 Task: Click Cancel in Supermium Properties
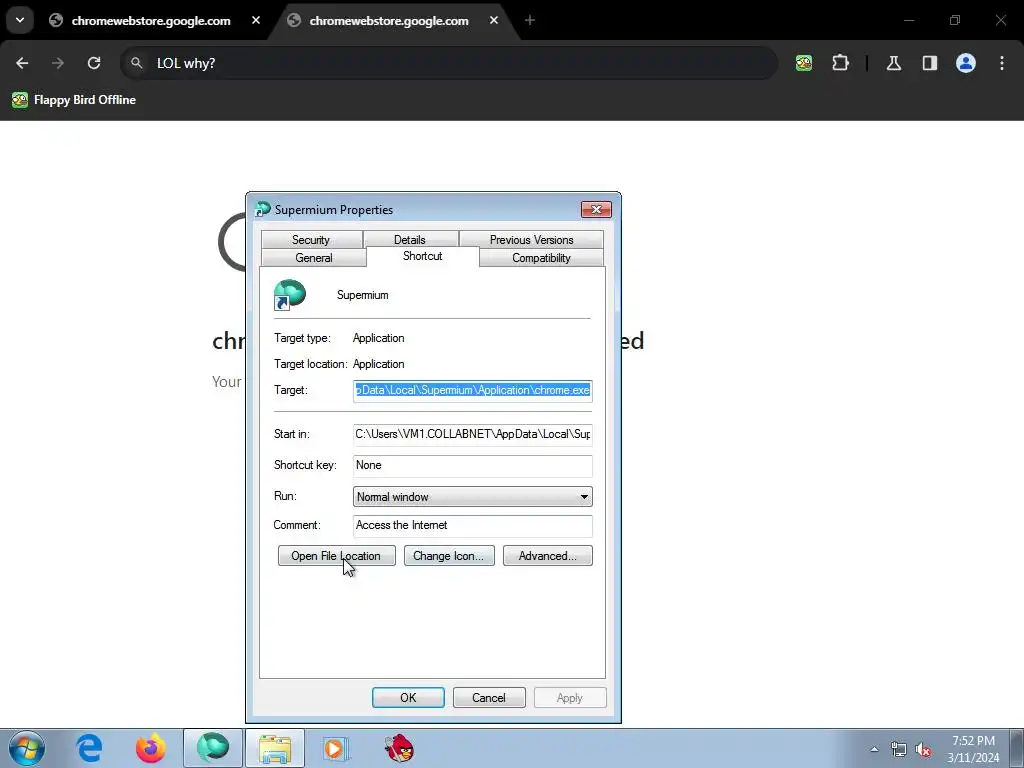489,697
